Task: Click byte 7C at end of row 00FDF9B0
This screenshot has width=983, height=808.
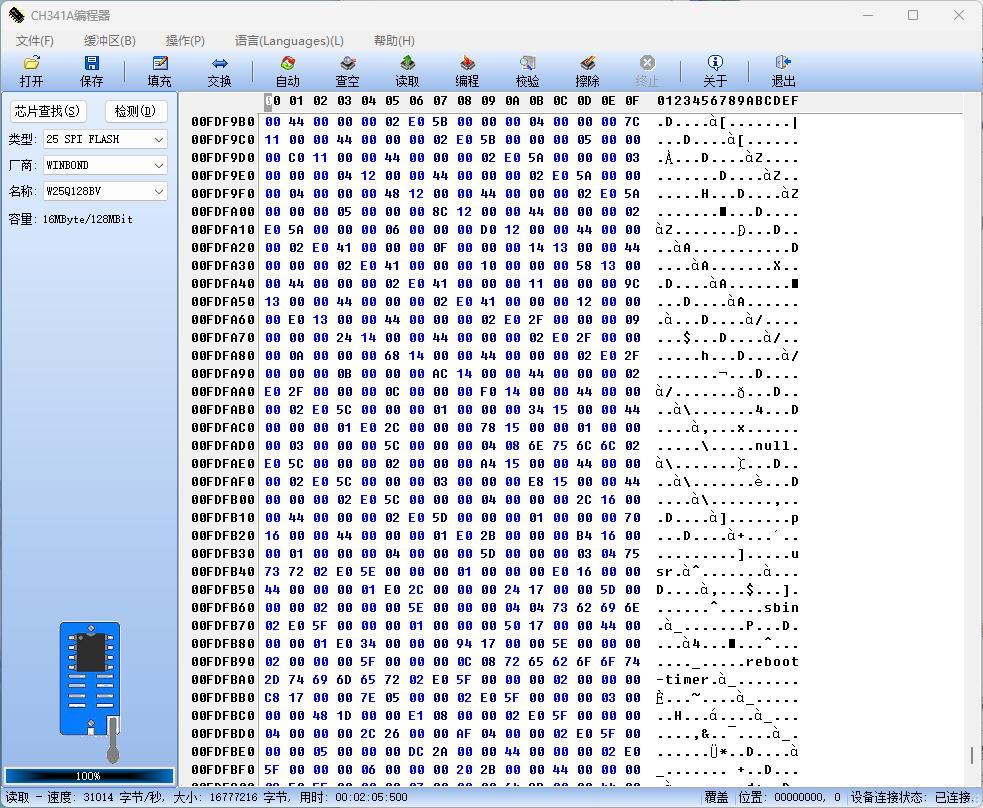Action: click(x=633, y=122)
